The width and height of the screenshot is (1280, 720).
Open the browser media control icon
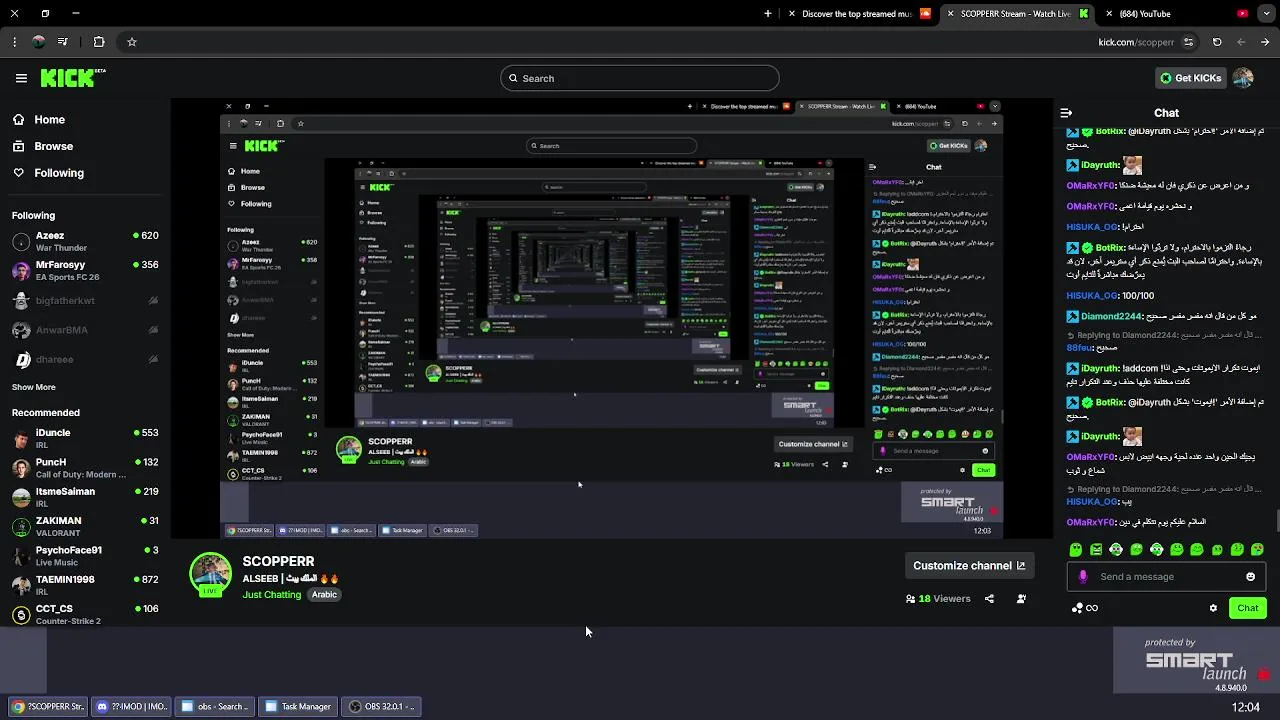coord(63,42)
